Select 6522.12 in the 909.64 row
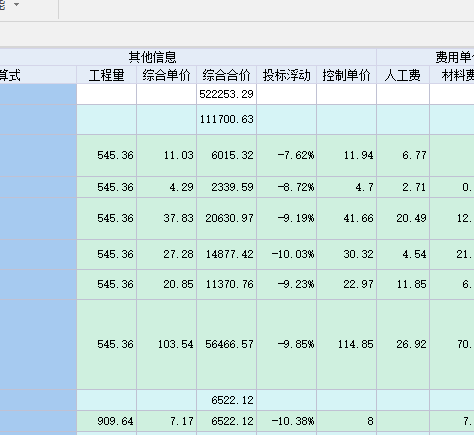This screenshot has height=435, width=474. pos(227,421)
